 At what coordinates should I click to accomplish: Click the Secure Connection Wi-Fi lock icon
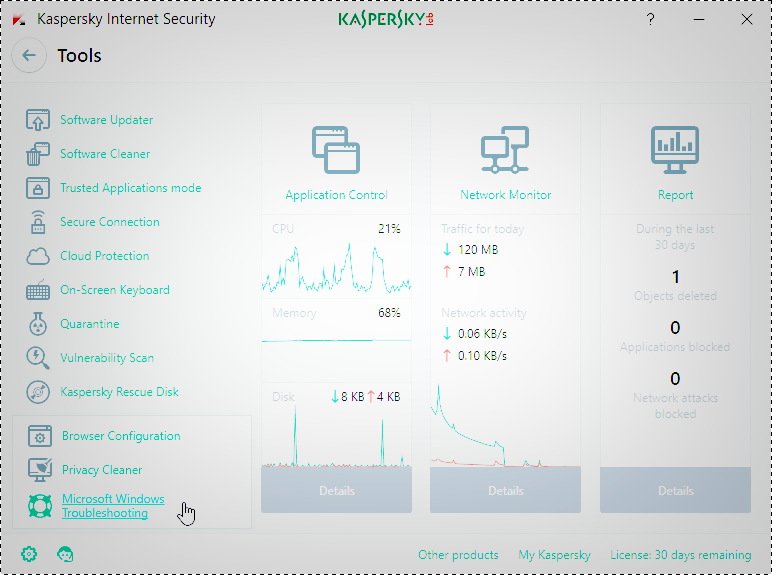pos(37,222)
